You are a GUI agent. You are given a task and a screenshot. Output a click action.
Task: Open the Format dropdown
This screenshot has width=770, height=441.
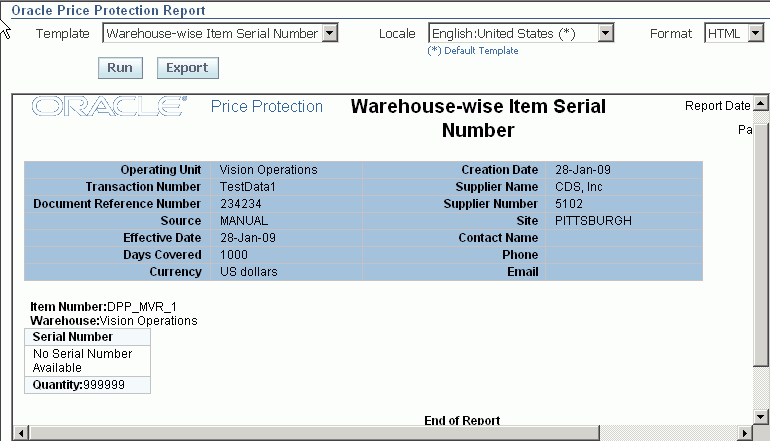click(734, 33)
